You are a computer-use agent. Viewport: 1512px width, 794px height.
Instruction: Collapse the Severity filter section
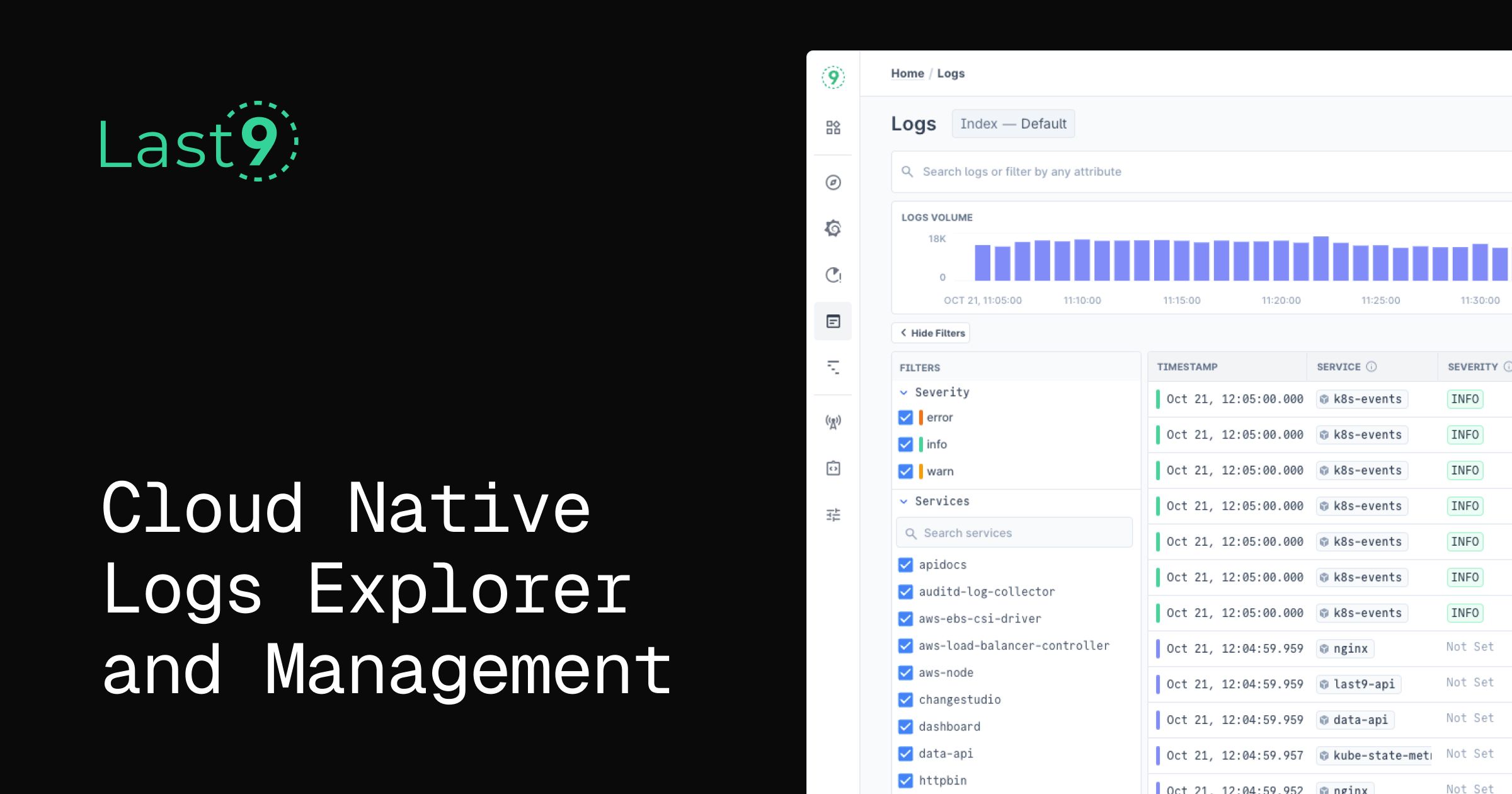pyautogui.click(x=903, y=391)
